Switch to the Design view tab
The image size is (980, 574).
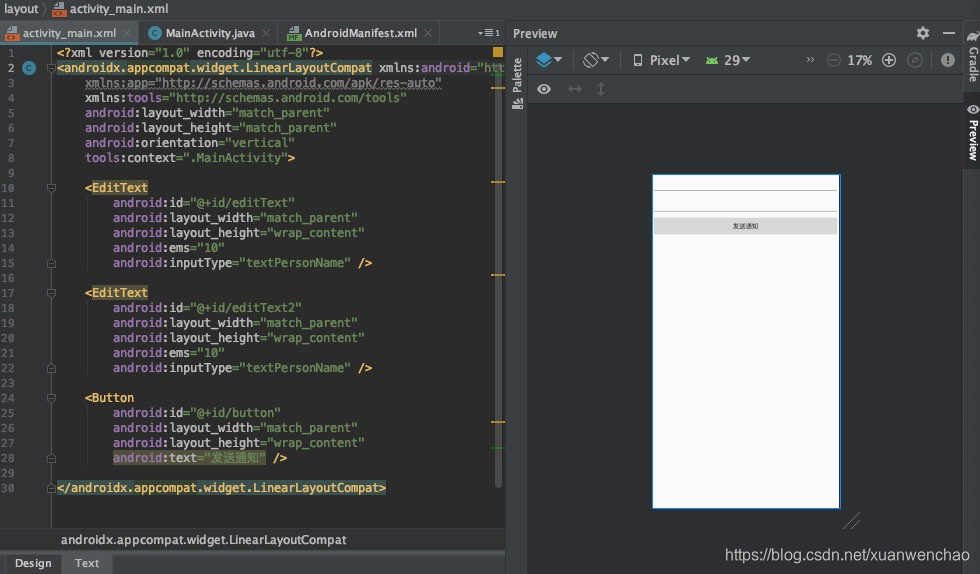[32, 563]
